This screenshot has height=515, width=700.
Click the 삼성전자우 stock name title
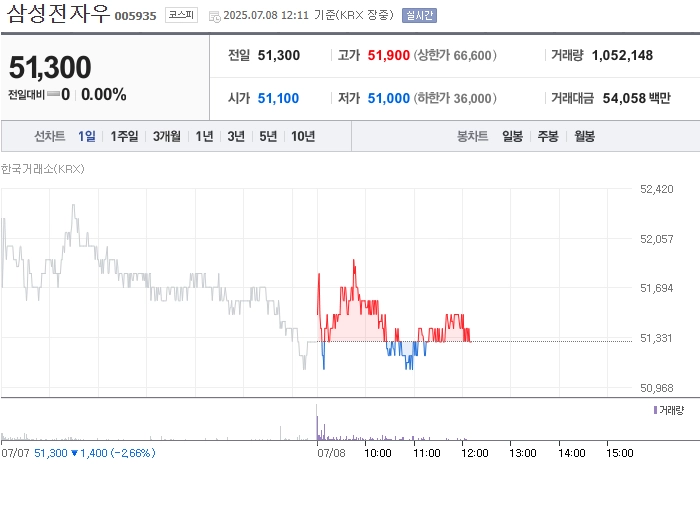58,13
